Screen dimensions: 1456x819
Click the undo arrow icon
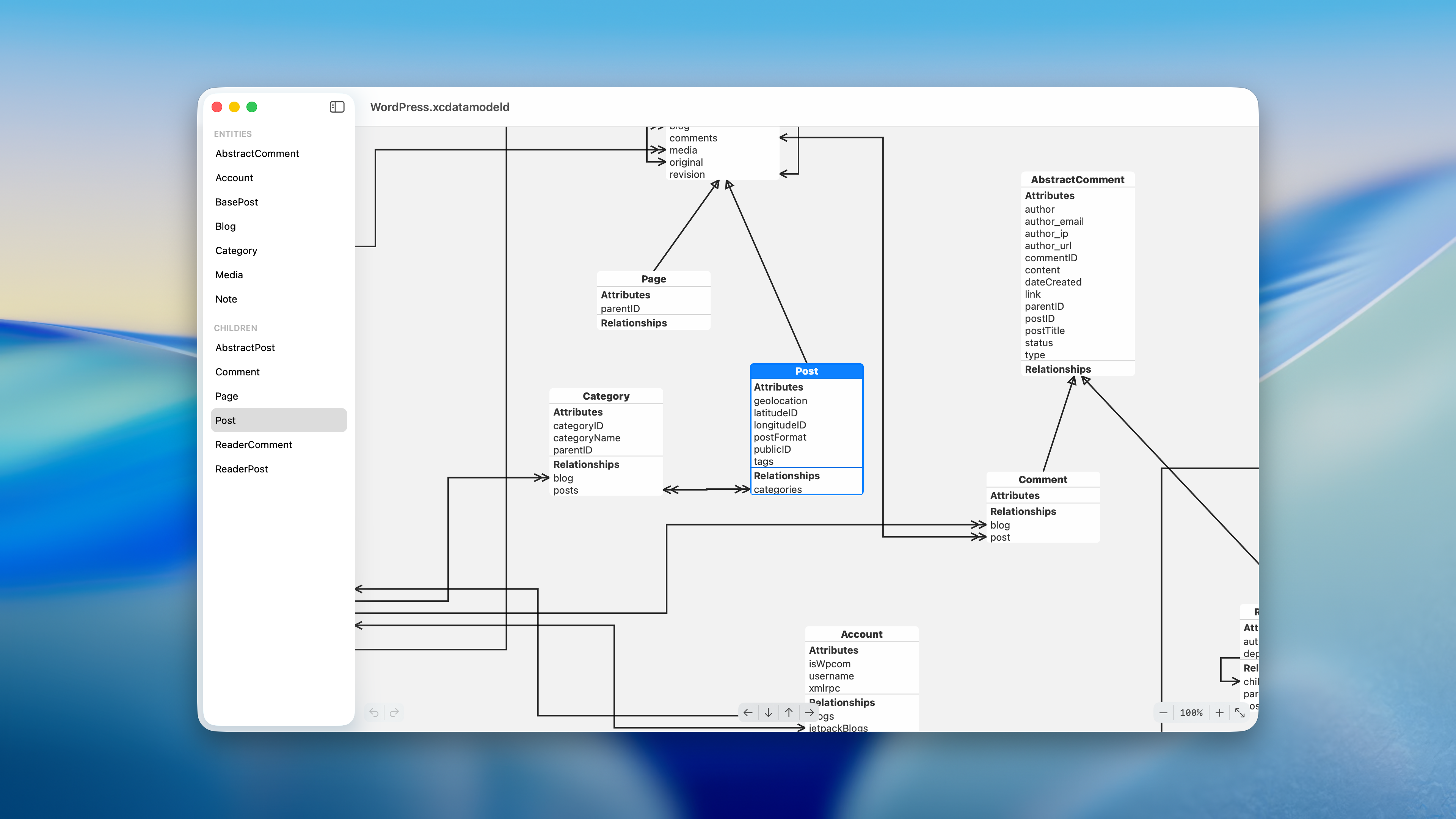[x=373, y=712]
